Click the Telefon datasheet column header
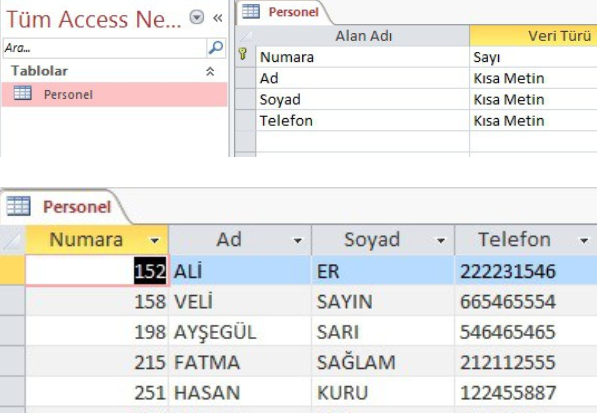 [x=526, y=240]
